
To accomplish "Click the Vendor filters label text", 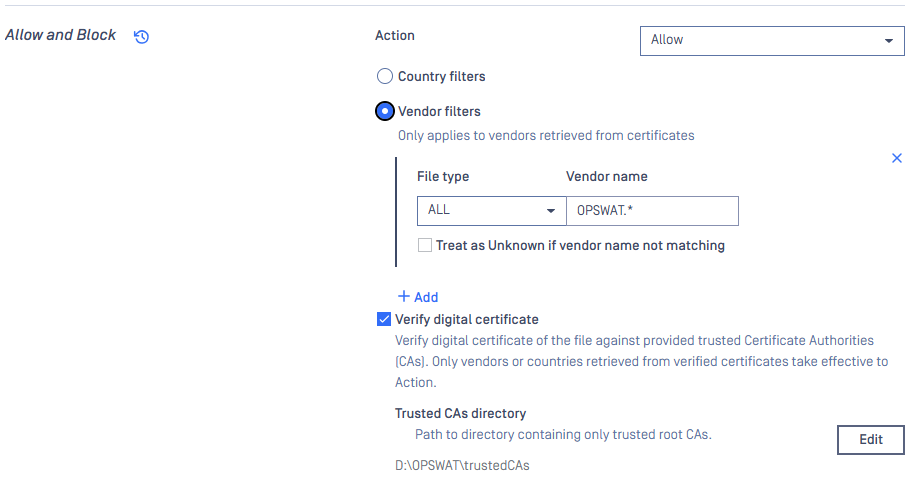I will 439,111.
